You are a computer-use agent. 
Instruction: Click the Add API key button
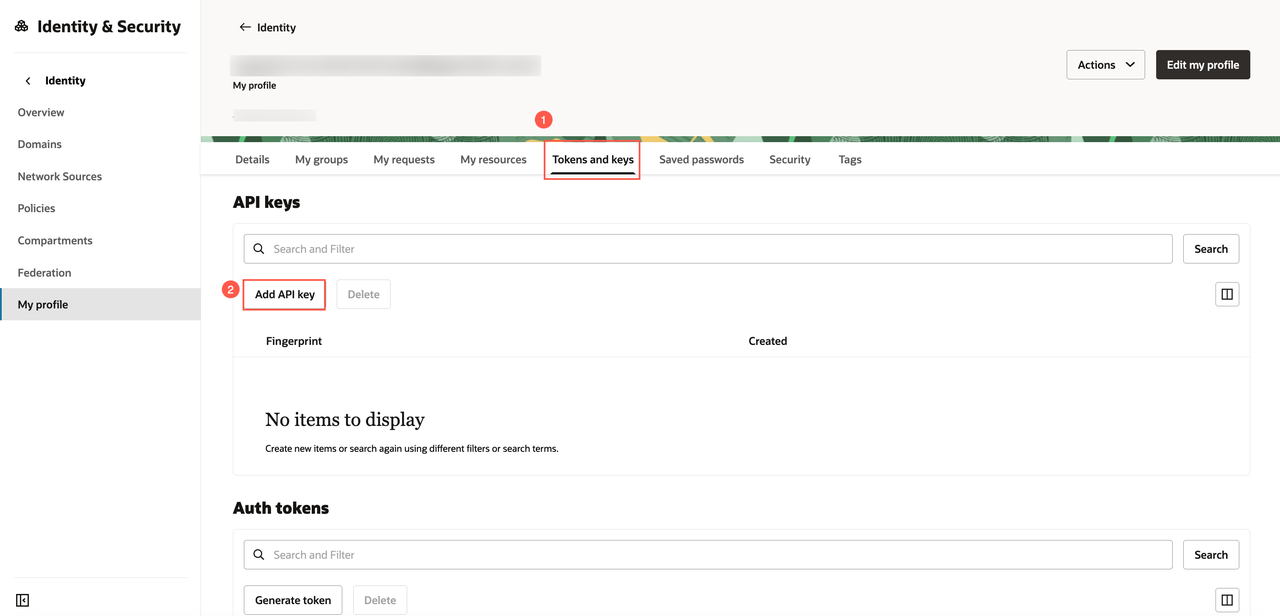pyautogui.click(x=285, y=294)
